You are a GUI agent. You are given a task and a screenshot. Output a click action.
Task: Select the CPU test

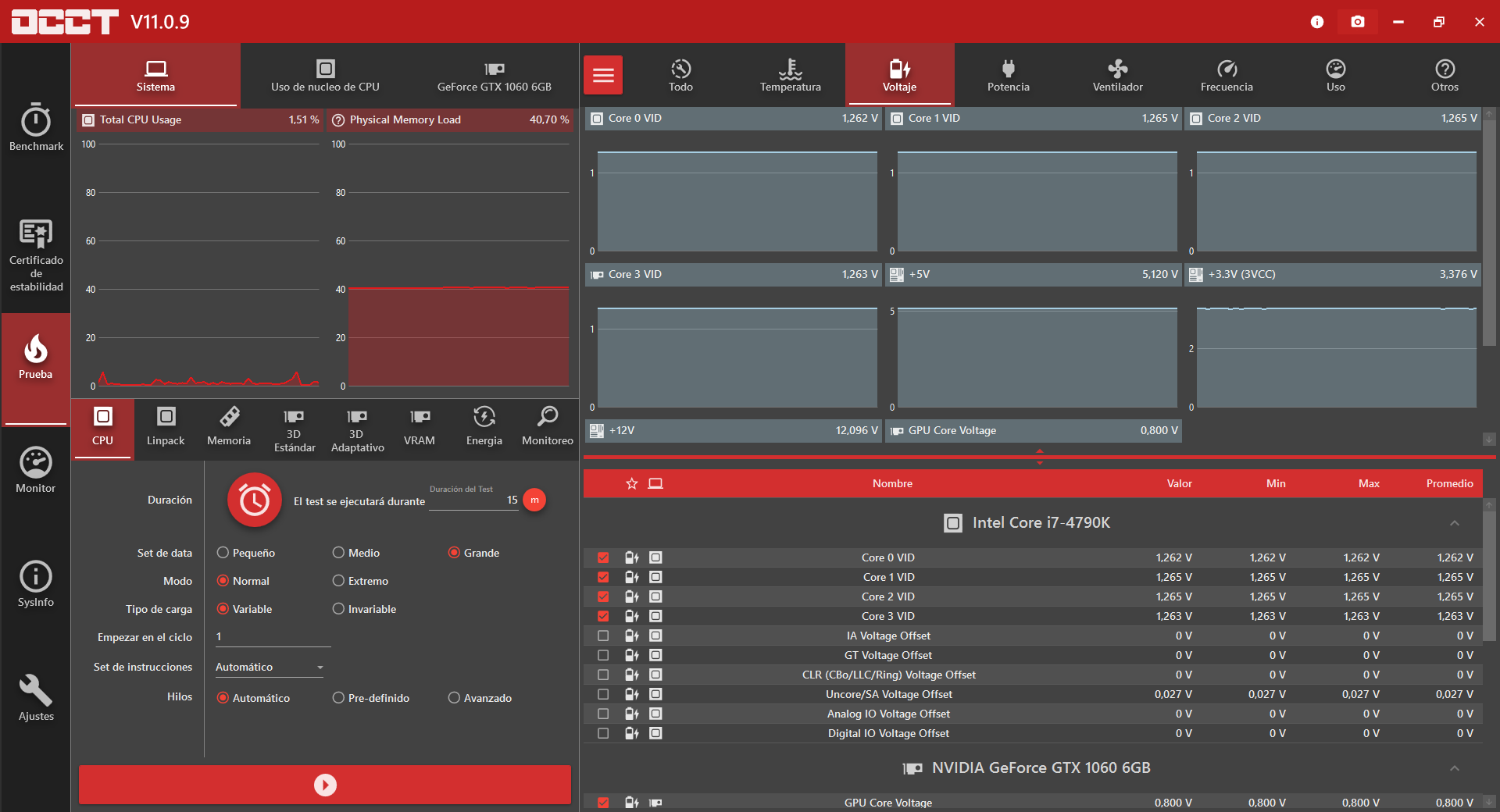click(x=103, y=429)
